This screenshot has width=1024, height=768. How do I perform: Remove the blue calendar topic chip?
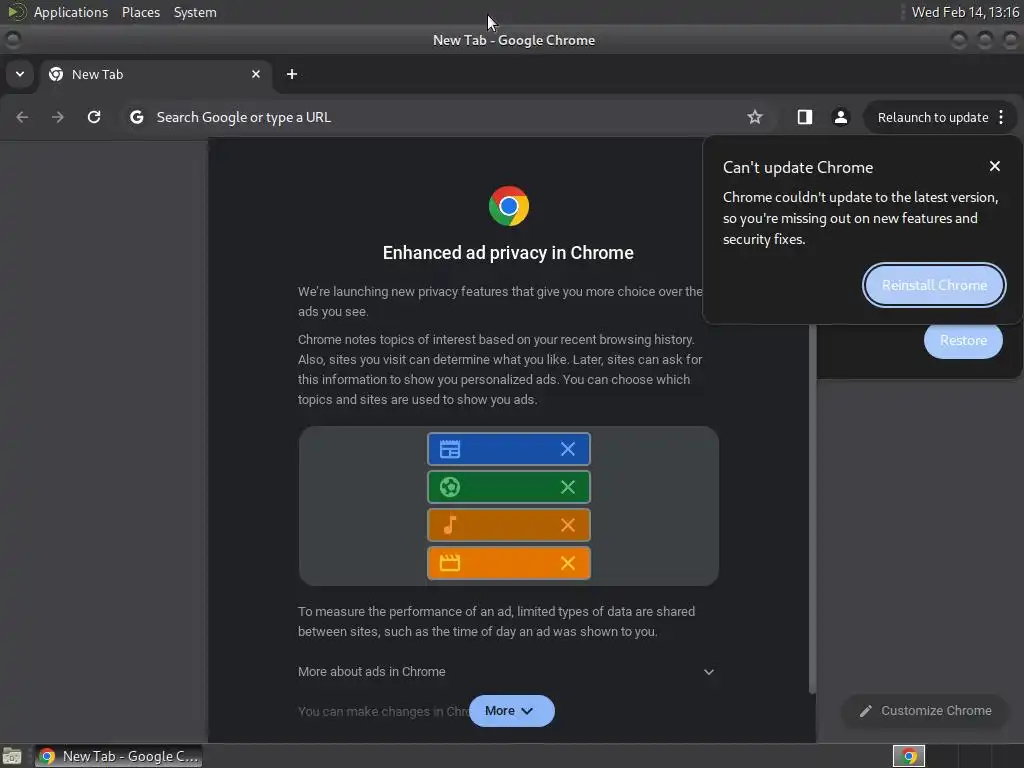click(568, 449)
